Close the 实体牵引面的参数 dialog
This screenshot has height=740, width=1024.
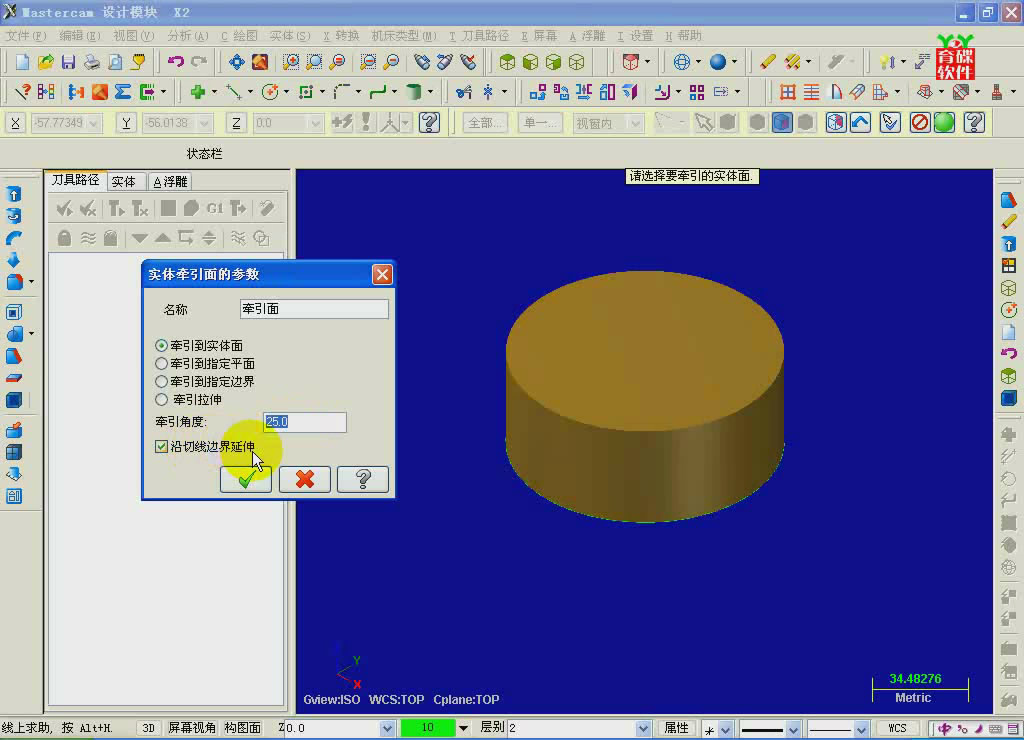tap(382, 274)
